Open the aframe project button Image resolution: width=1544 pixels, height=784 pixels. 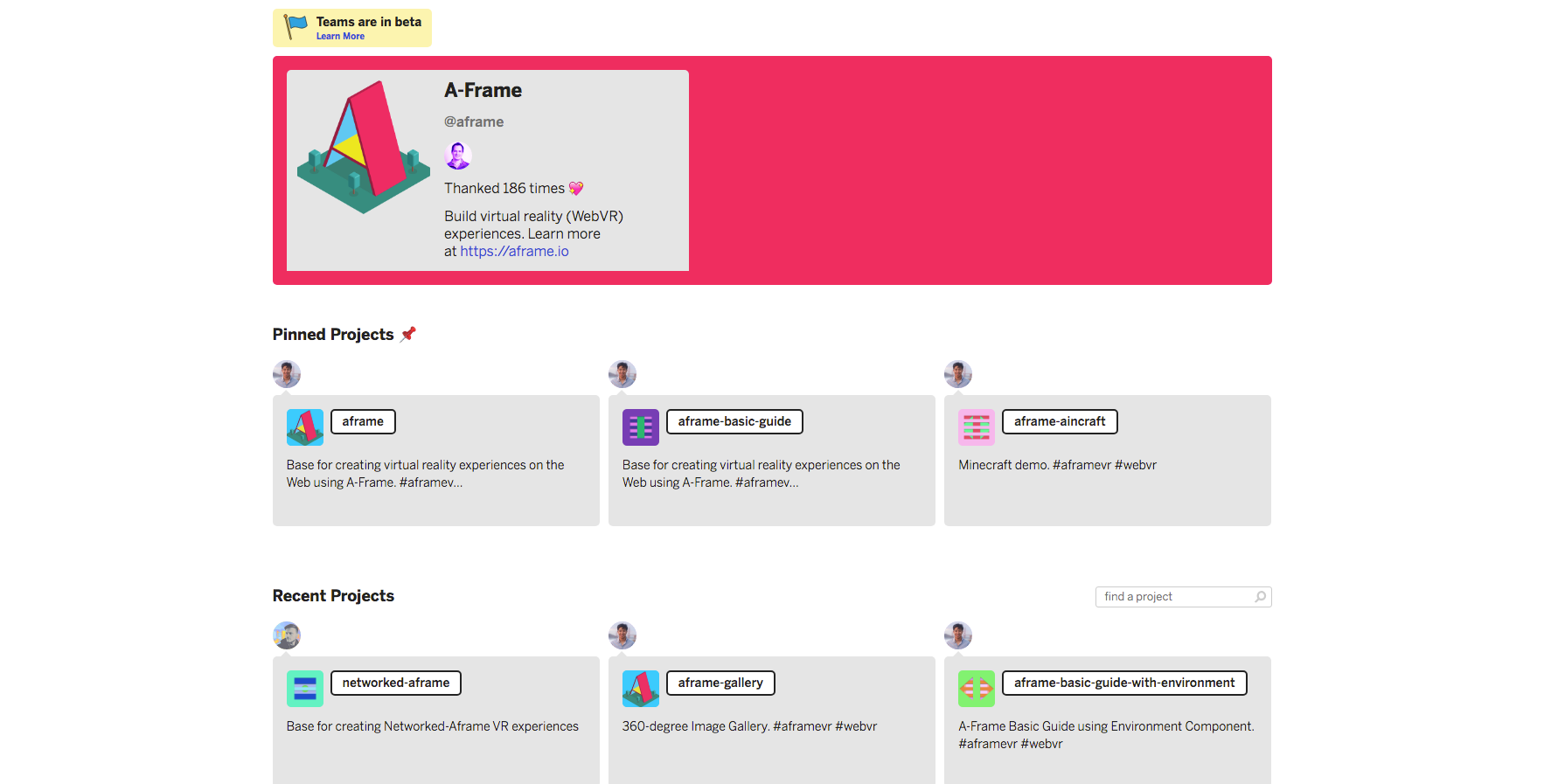pyautogui.click(x=363, y=421)
